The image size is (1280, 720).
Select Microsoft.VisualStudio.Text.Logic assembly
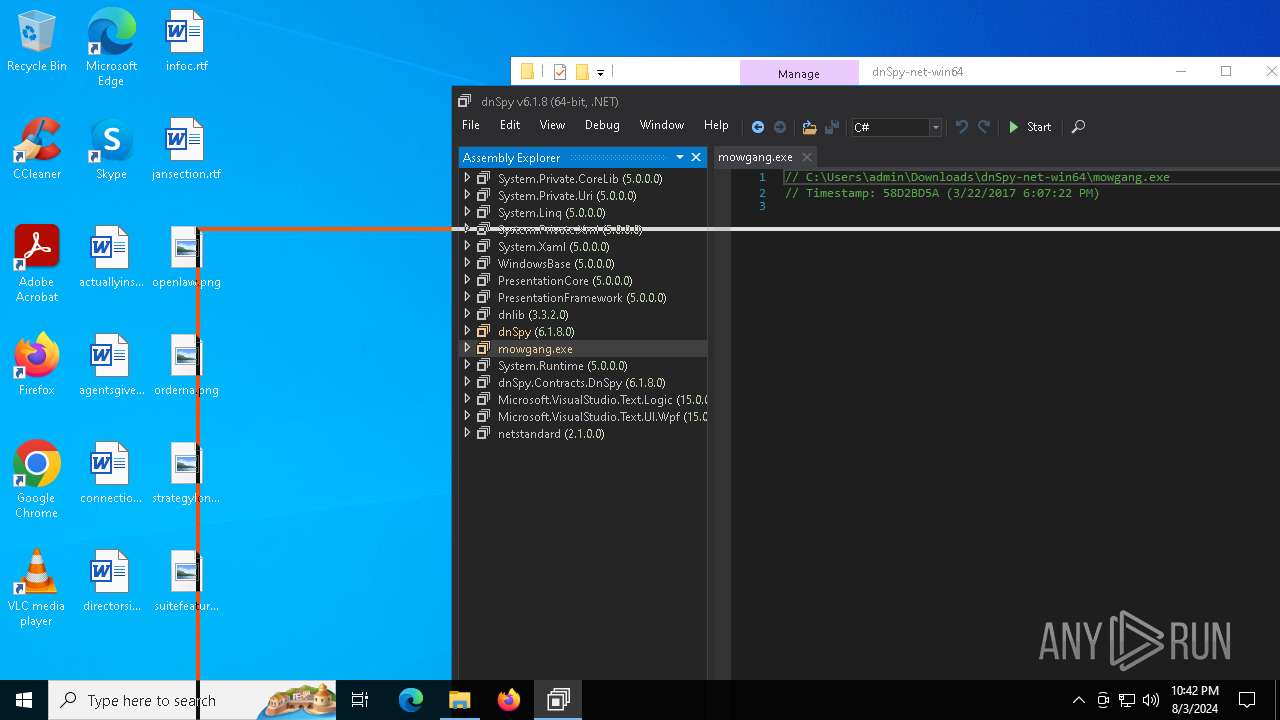point(602,400)
